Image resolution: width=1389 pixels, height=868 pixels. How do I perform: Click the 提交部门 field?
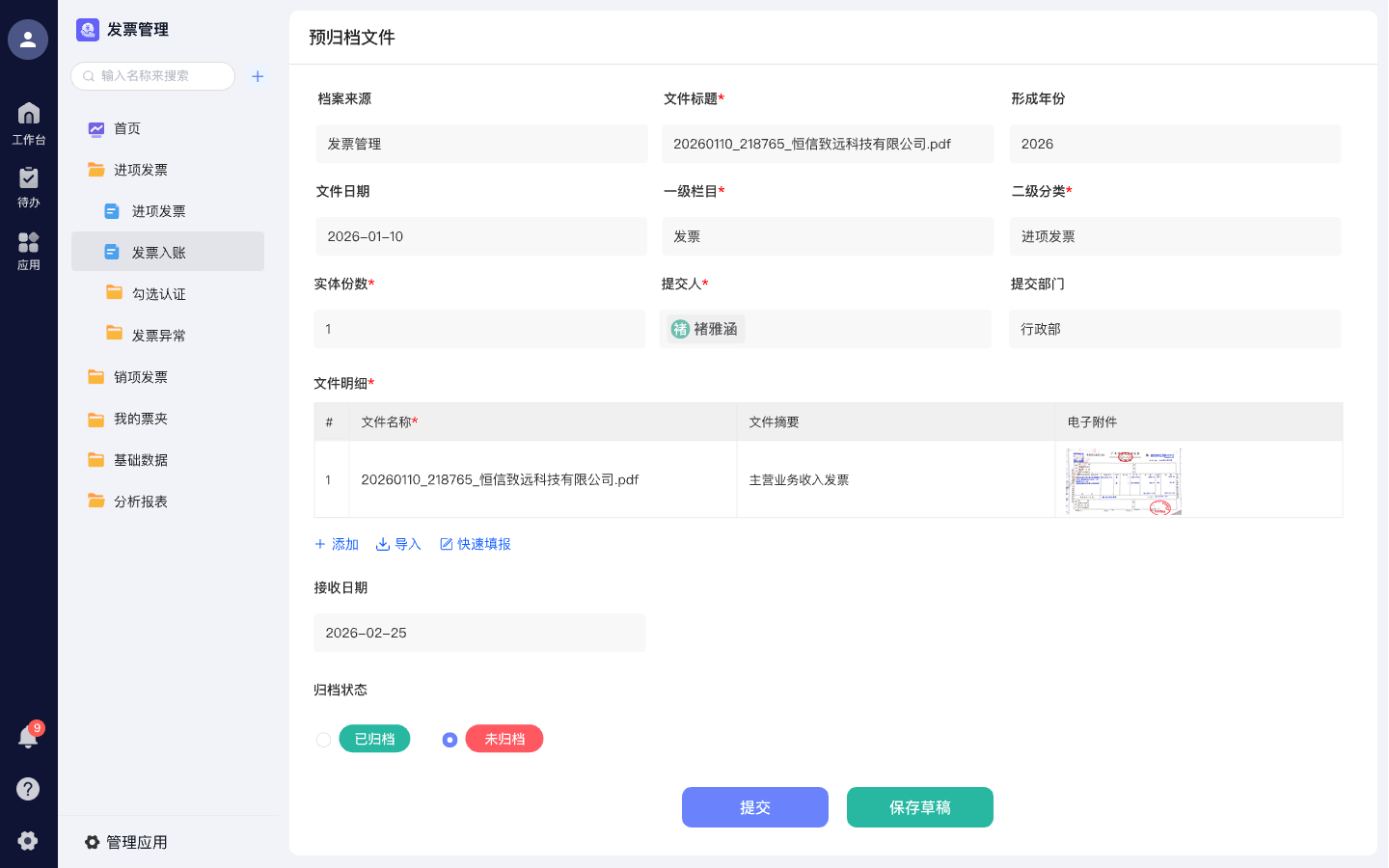pos(1175,329)
